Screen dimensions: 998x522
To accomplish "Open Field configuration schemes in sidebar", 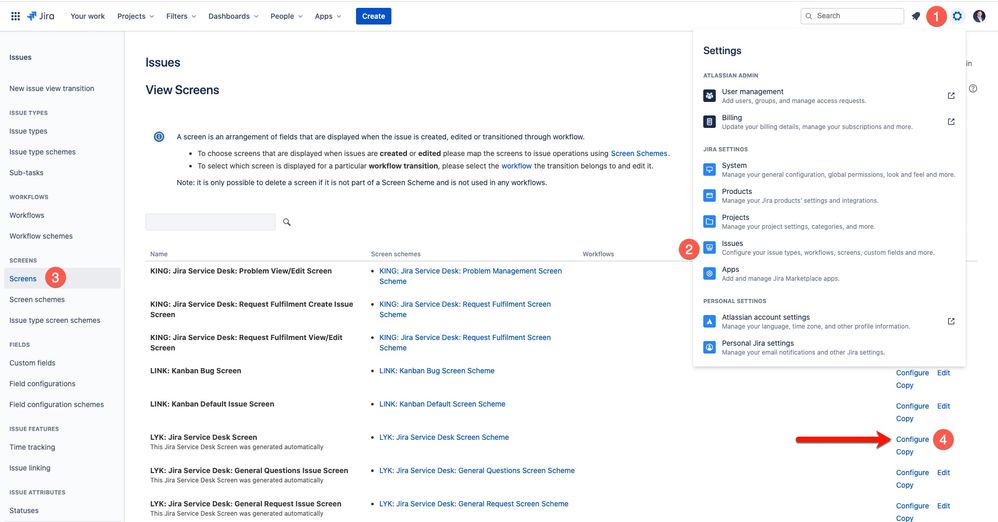I will click(57, 404).
